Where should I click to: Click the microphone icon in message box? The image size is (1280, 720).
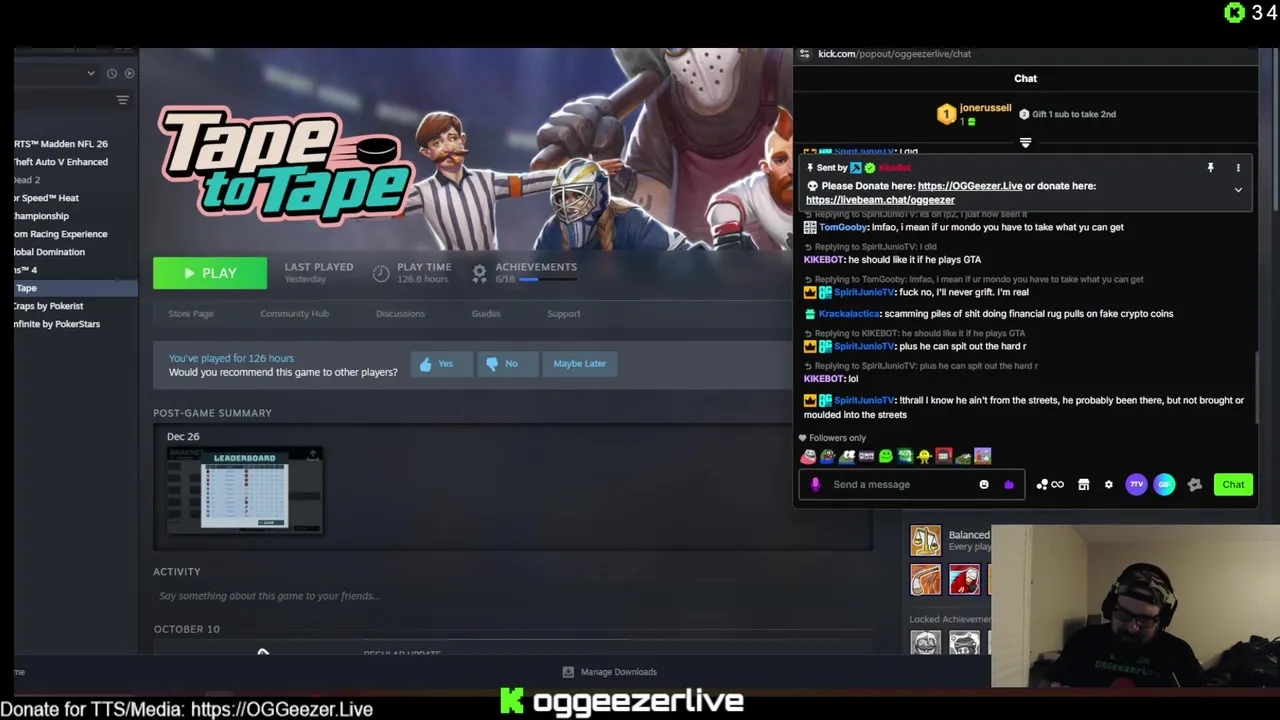815,485
